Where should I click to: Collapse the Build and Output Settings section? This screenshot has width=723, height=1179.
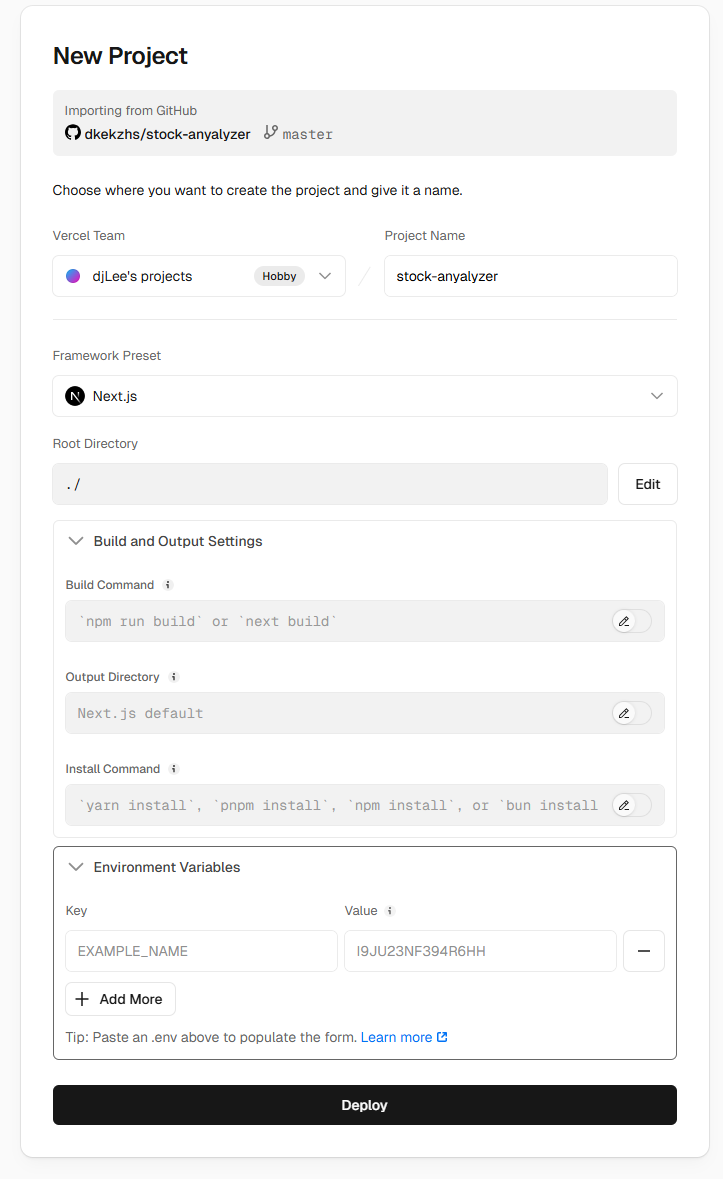click(76, 541)
